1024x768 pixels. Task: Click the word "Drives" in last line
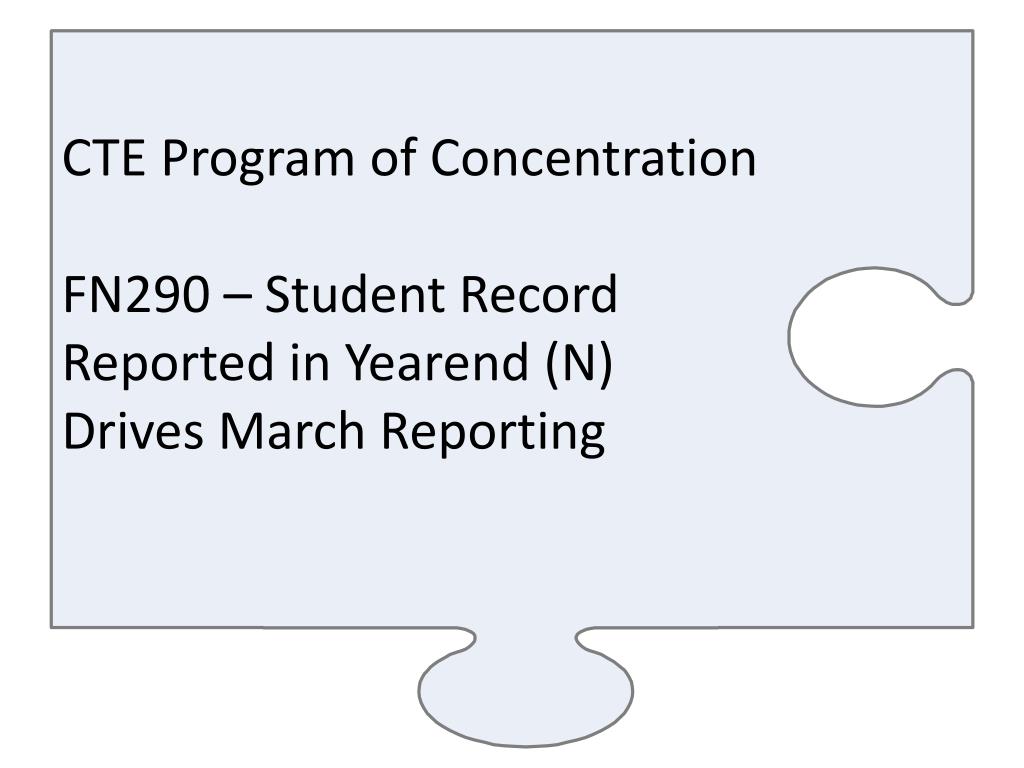click(133, 431)
